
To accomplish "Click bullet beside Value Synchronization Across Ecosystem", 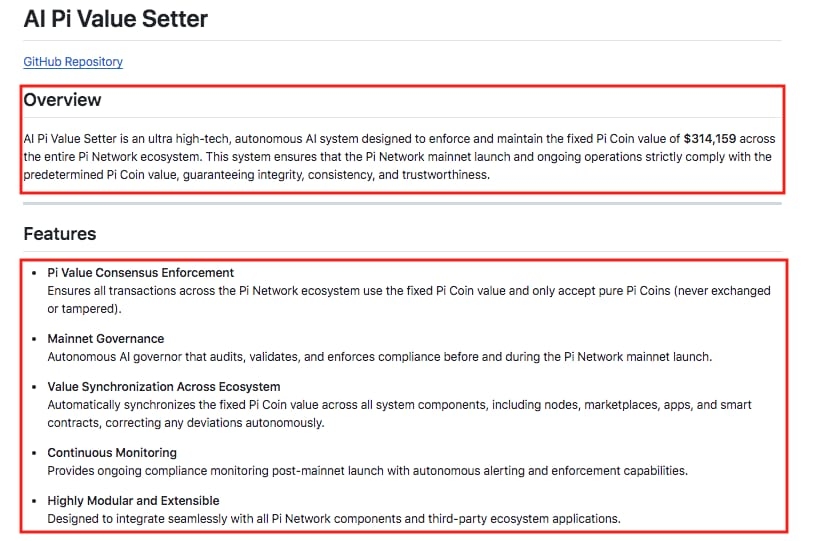I will pos(34,387).
